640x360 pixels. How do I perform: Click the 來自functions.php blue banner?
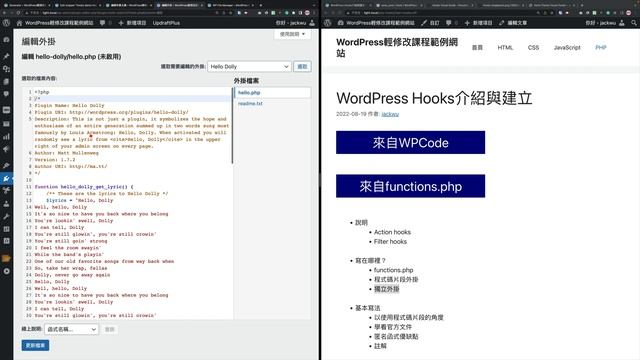[x=410, y=186]
